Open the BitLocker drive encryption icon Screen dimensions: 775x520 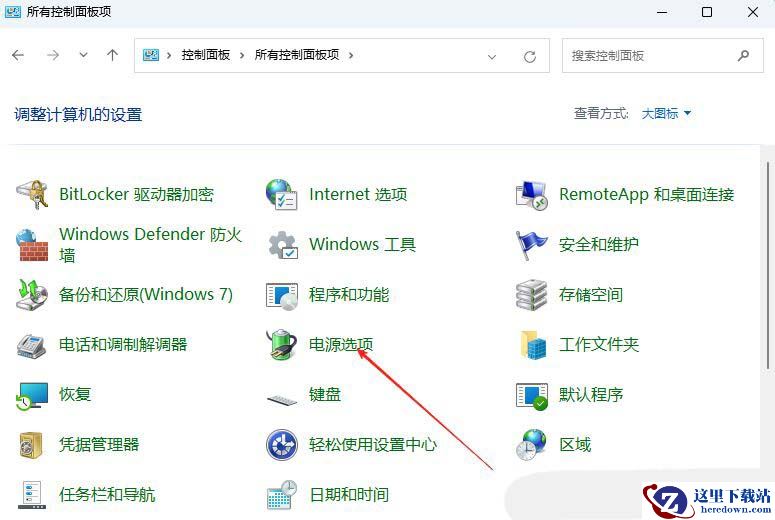(x=32, y=195)
